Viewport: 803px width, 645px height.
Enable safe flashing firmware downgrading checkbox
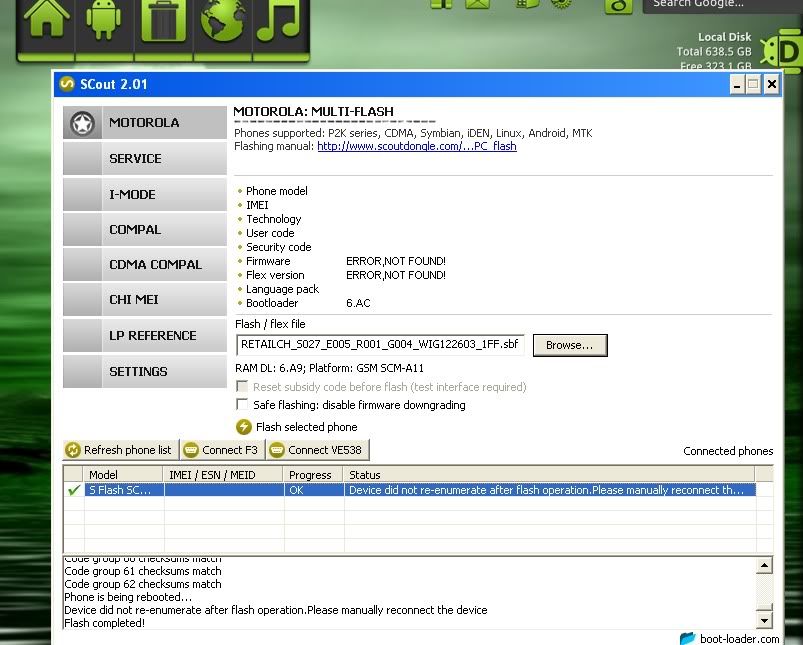pos(242,405)
